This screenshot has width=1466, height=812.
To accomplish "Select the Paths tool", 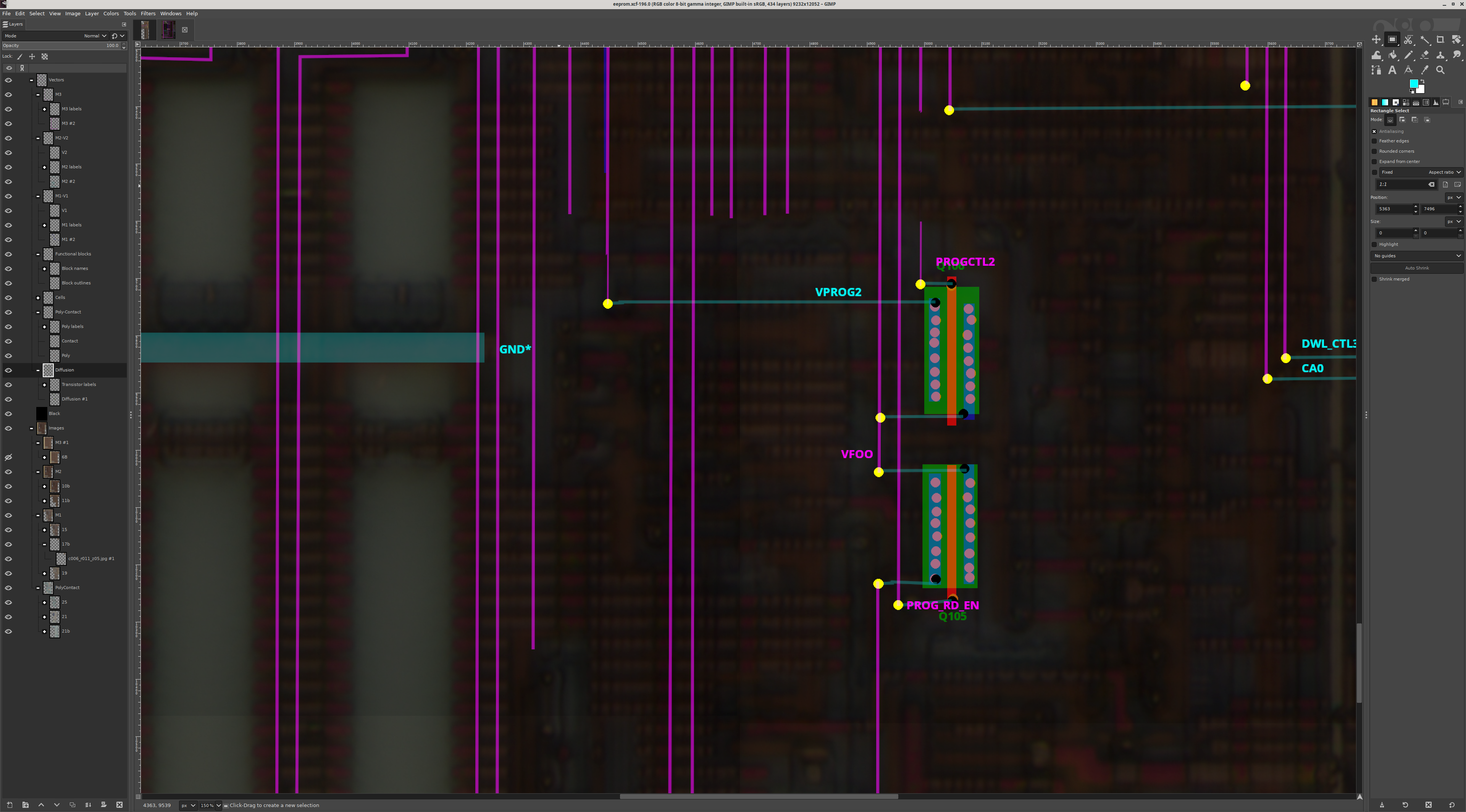I will pyautogui.click(x=1376, y=70).
